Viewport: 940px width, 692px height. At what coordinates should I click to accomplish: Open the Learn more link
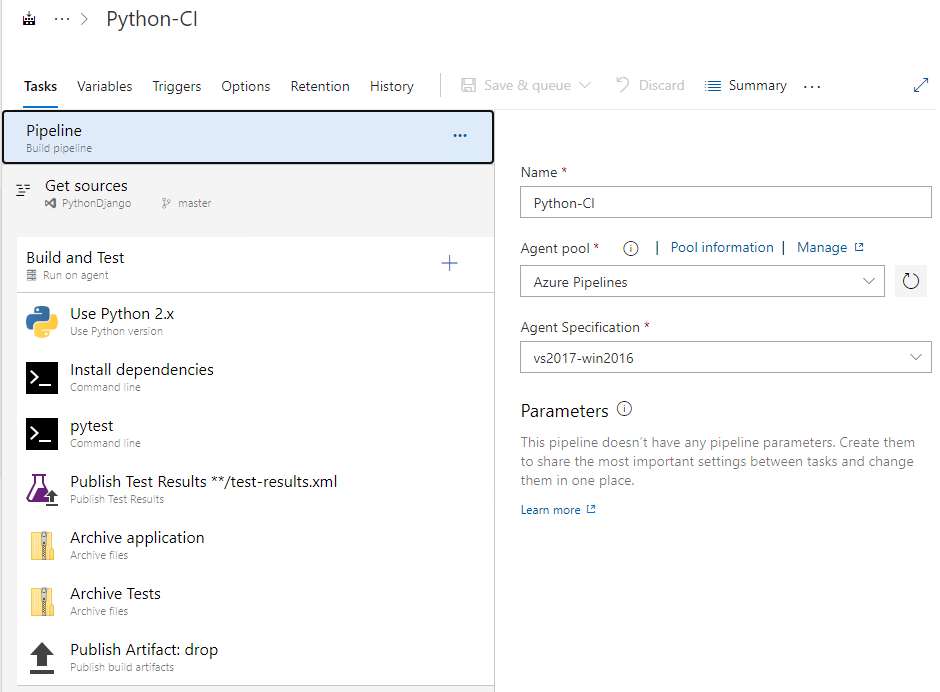pyautogui.click(x=558, y=510)
